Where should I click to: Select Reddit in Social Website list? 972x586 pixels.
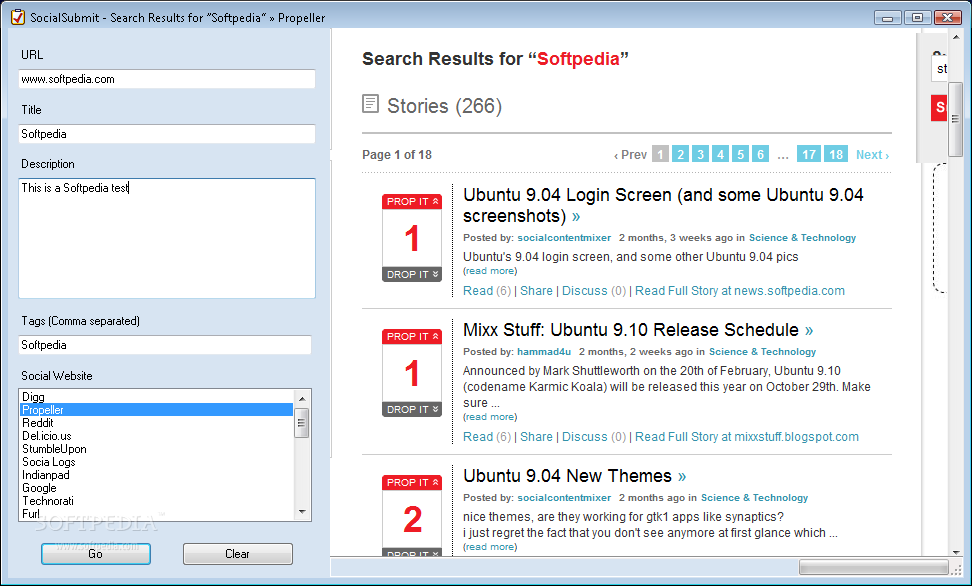(156, 423)
